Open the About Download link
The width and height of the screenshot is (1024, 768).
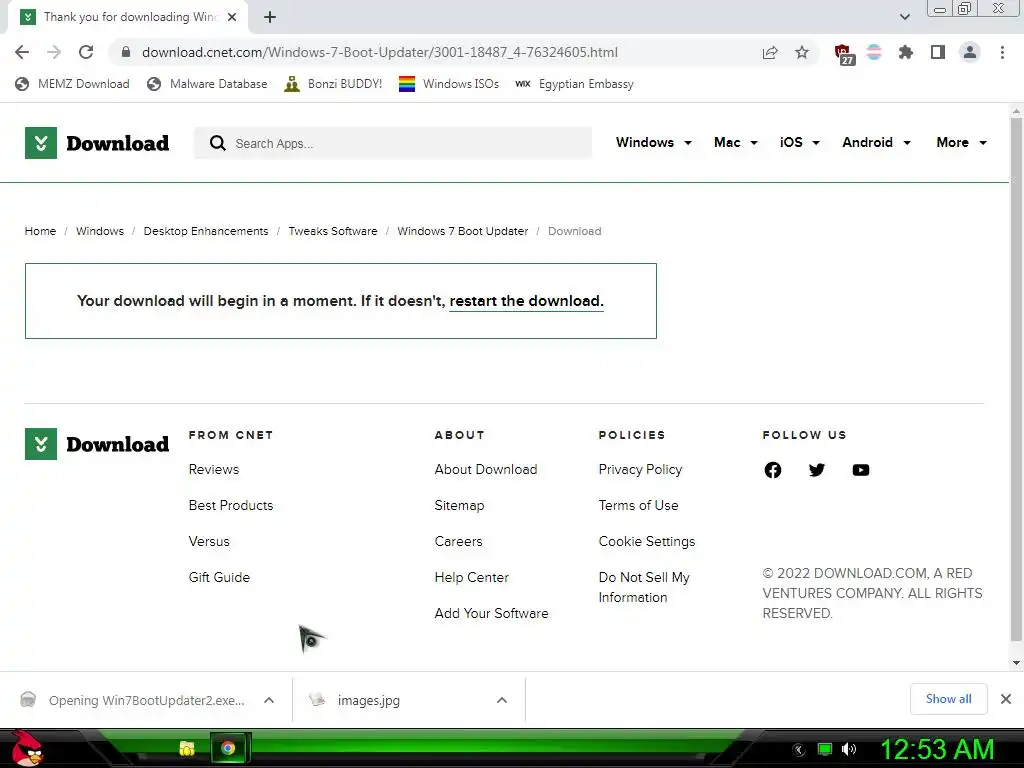pos(486,470)
